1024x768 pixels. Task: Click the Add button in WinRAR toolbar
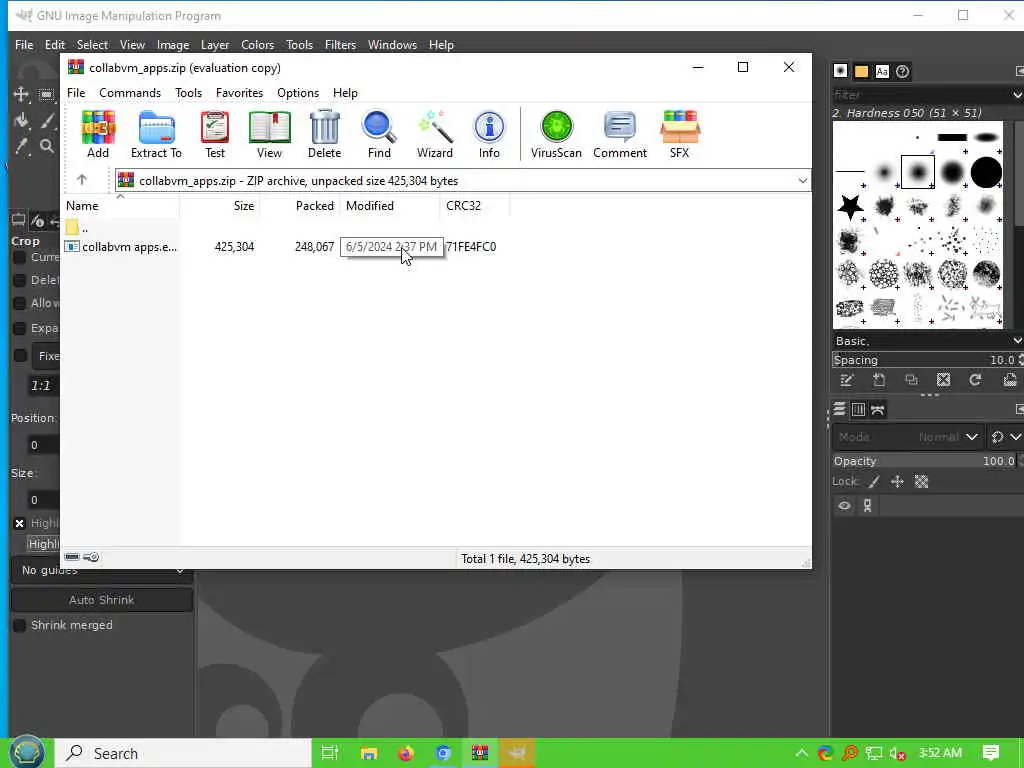click(98, 135)
